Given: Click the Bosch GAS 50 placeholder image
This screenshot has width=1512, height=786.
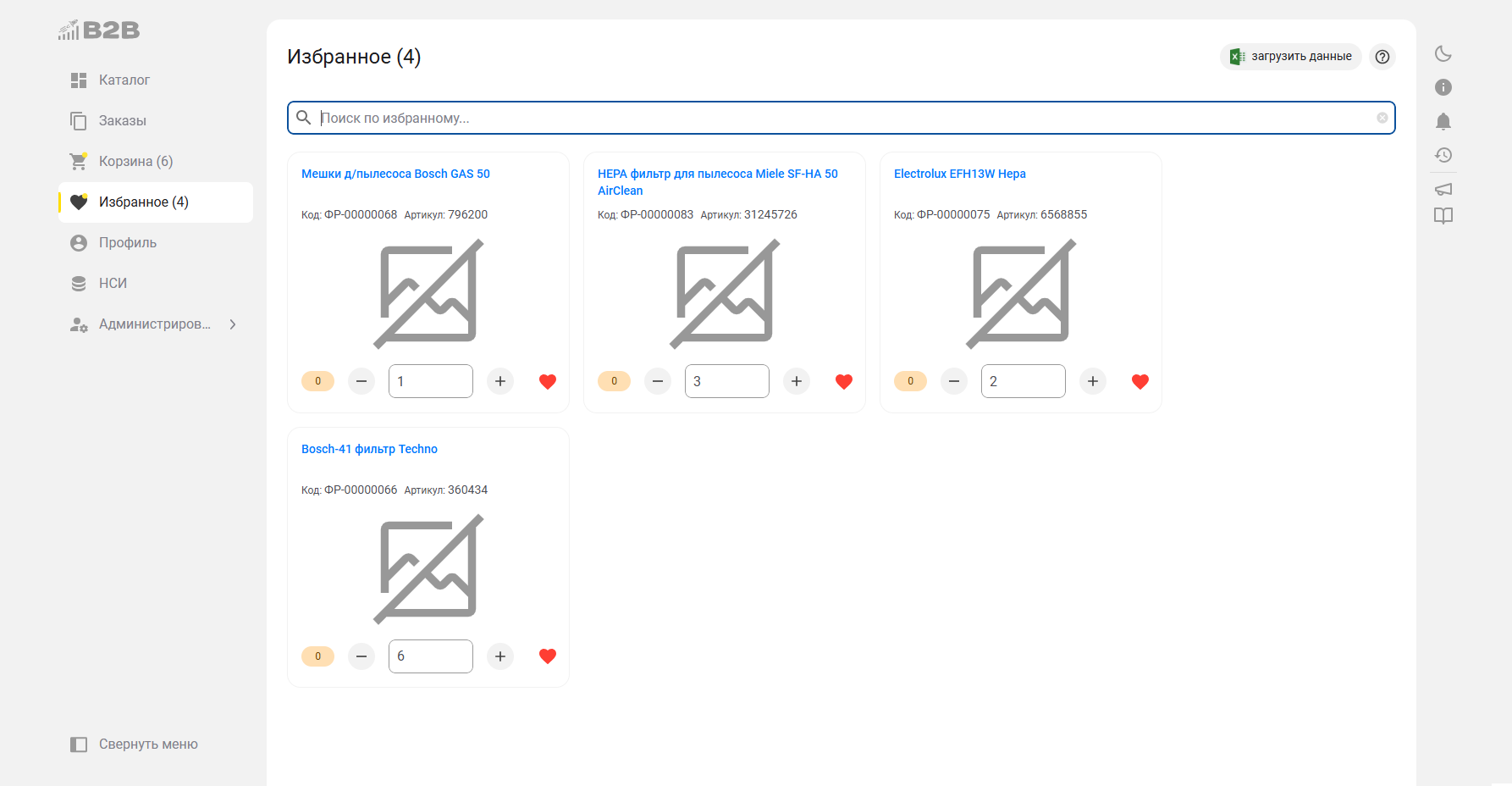Looking at the screenshot, I should coord(428,294).
